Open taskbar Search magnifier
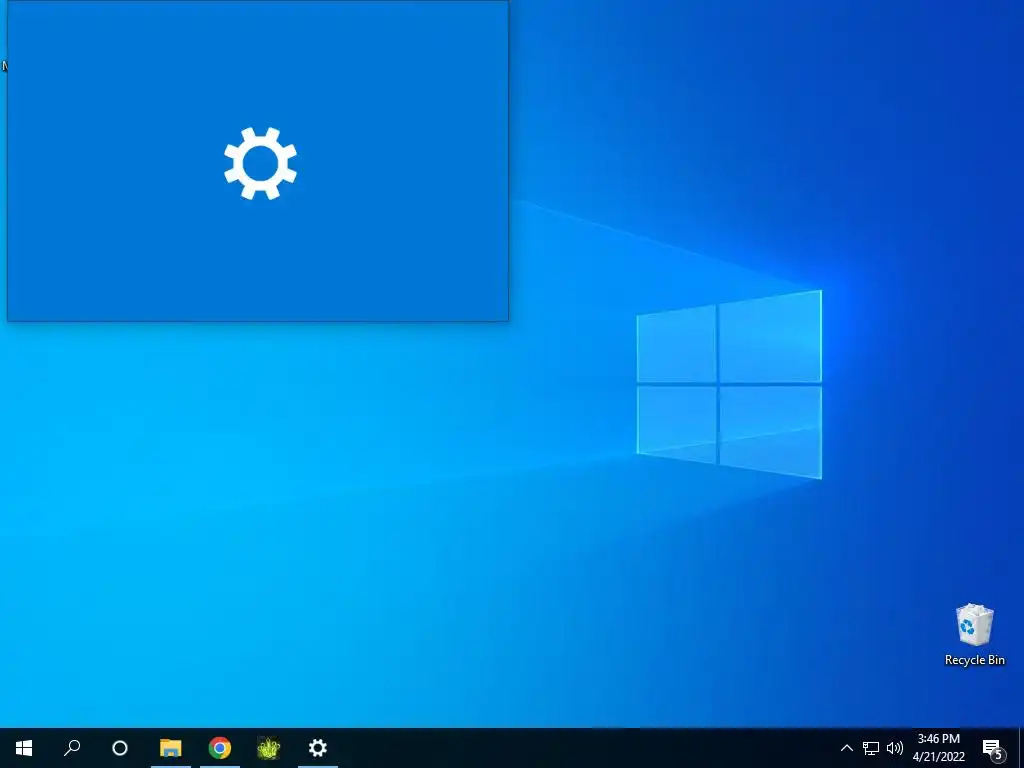The width and height of the screenshot is (1024, 768). tap(72, 748)
